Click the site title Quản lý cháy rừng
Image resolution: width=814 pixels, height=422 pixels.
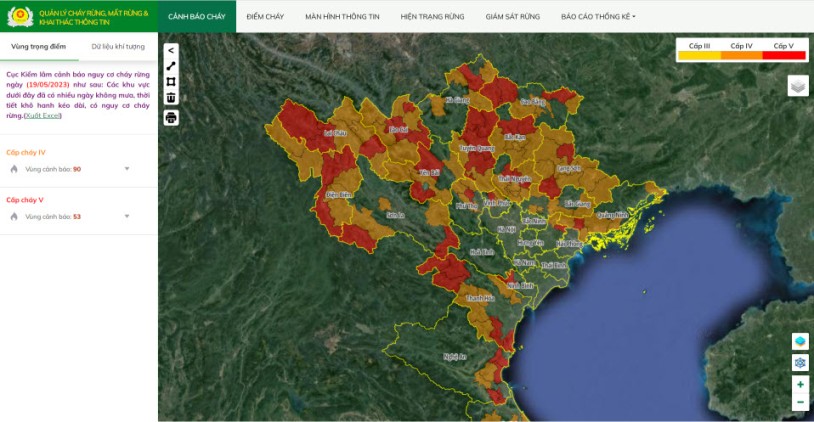pos(94,17)
